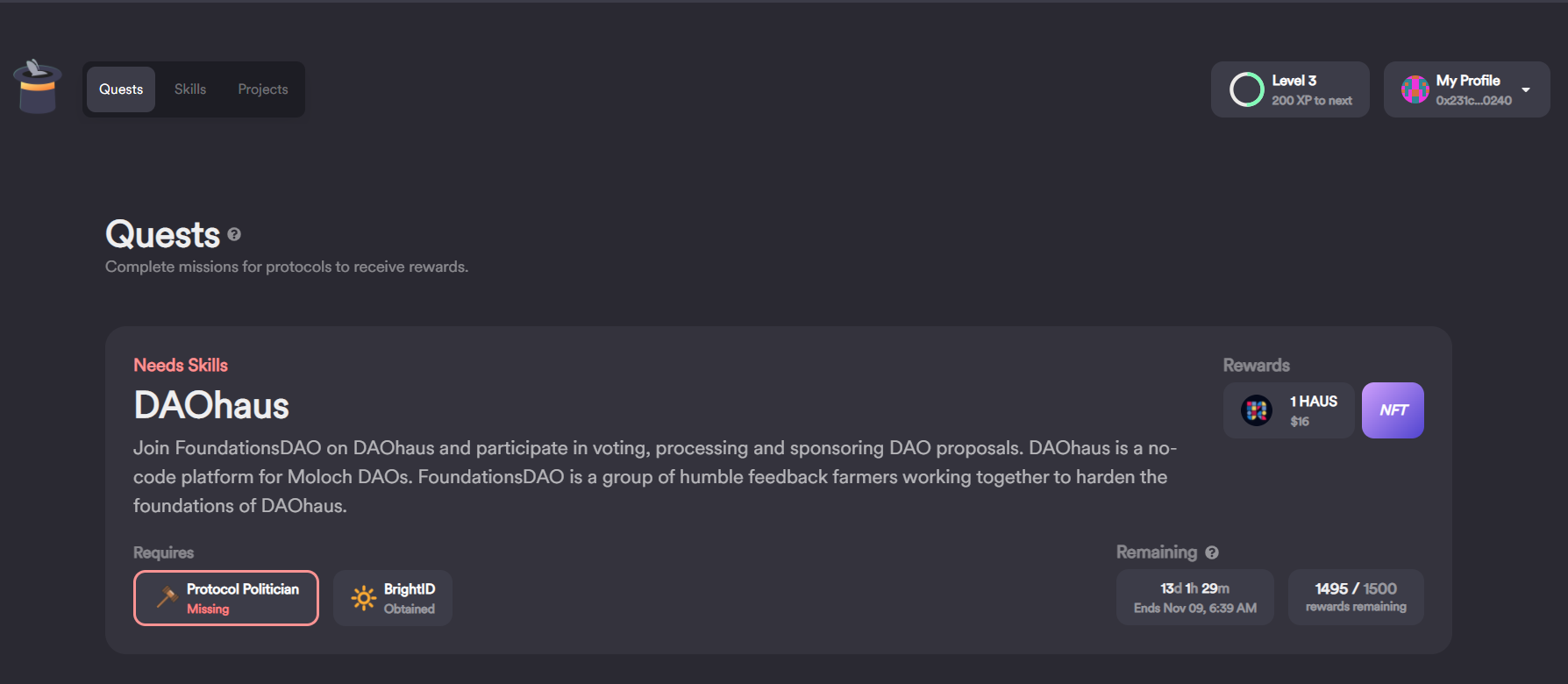
Task: Expand the My Profile dropdown arrow
Action: click(1526, 89)
